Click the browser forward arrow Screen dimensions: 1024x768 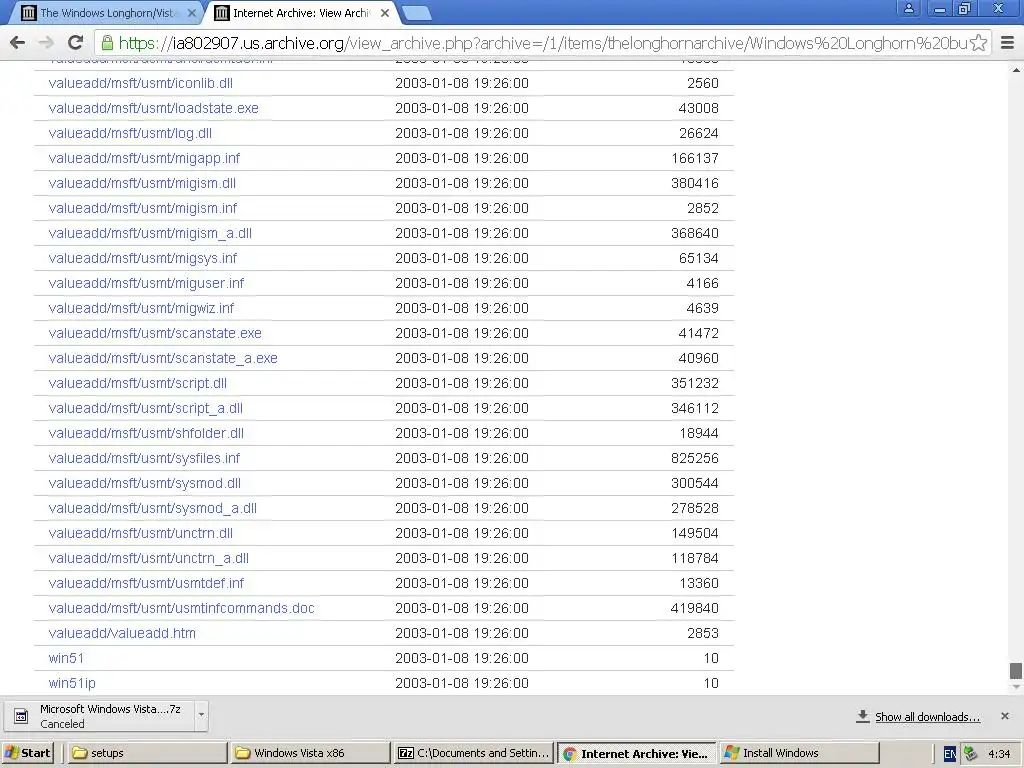pyautogui.click(x=46, y=43)
